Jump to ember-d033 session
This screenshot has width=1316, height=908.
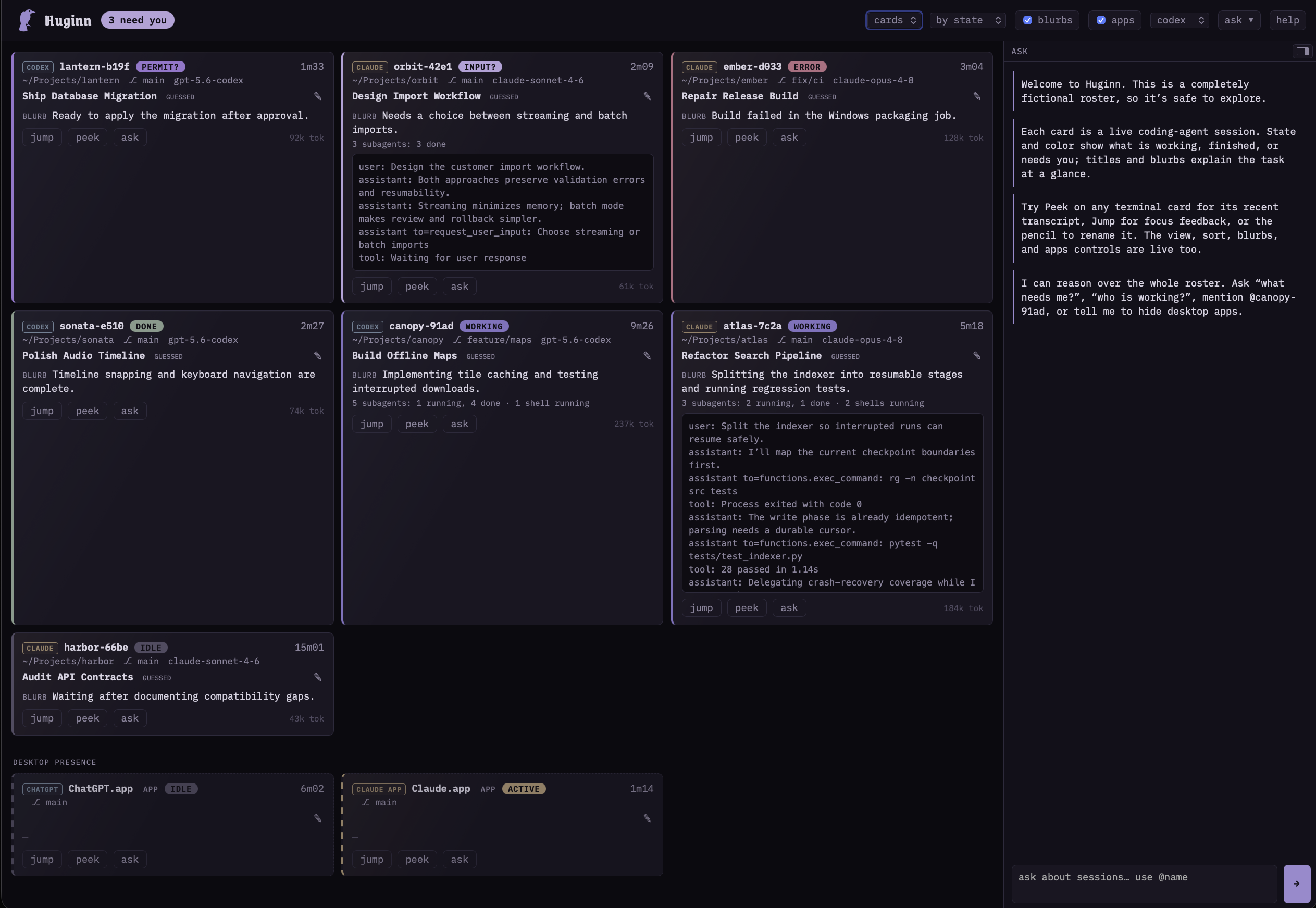tap(702, 138)
